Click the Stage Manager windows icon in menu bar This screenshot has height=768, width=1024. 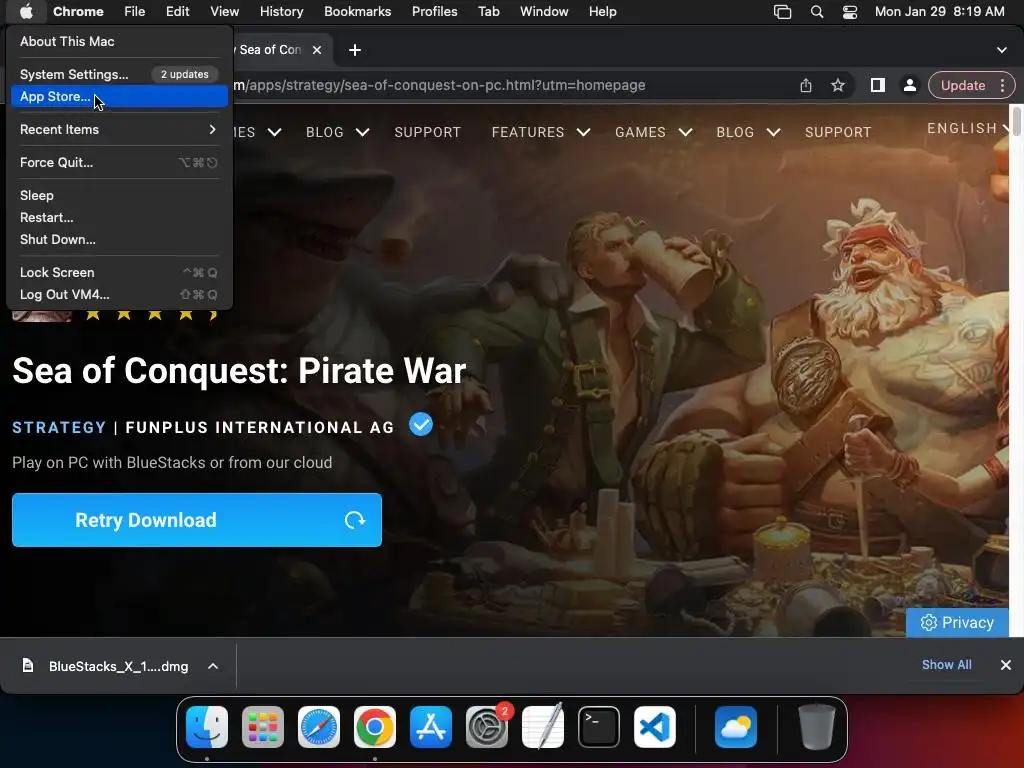coord(782,11)
